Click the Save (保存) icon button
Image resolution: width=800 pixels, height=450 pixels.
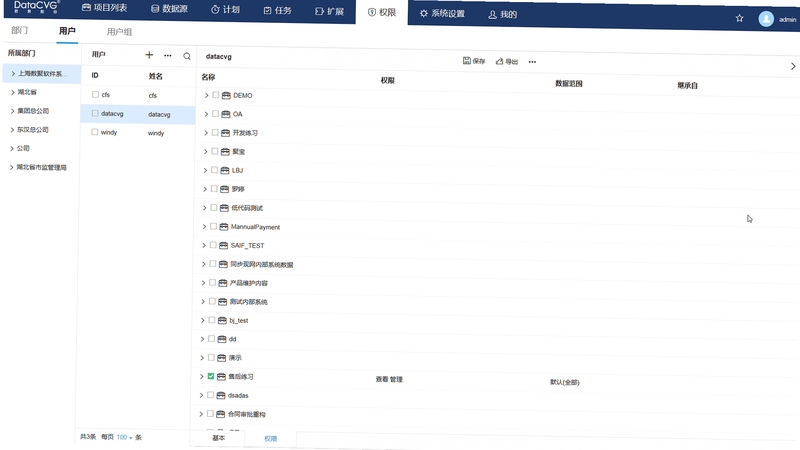click(x=474, y=61)
